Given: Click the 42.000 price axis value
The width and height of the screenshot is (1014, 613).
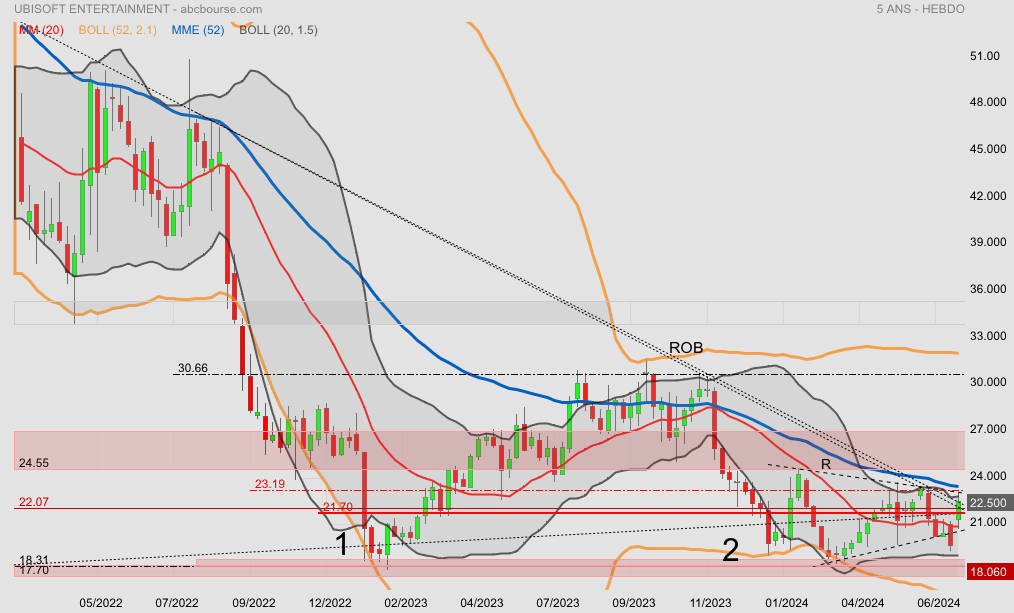Looking at the screenshot, I should pyautogui.click(x=988, y=196).
